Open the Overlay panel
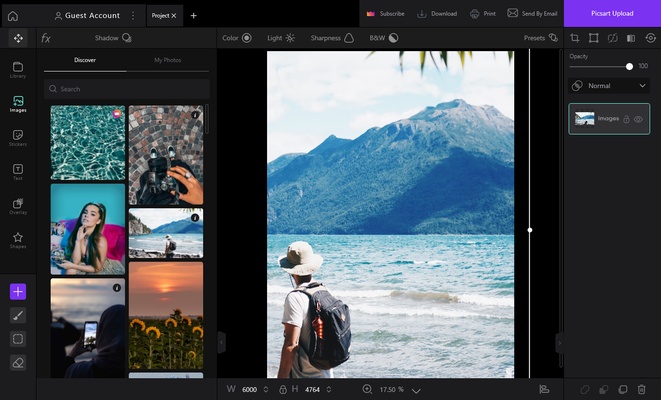The height and width of the screenshot is (400, 661). 18,207
